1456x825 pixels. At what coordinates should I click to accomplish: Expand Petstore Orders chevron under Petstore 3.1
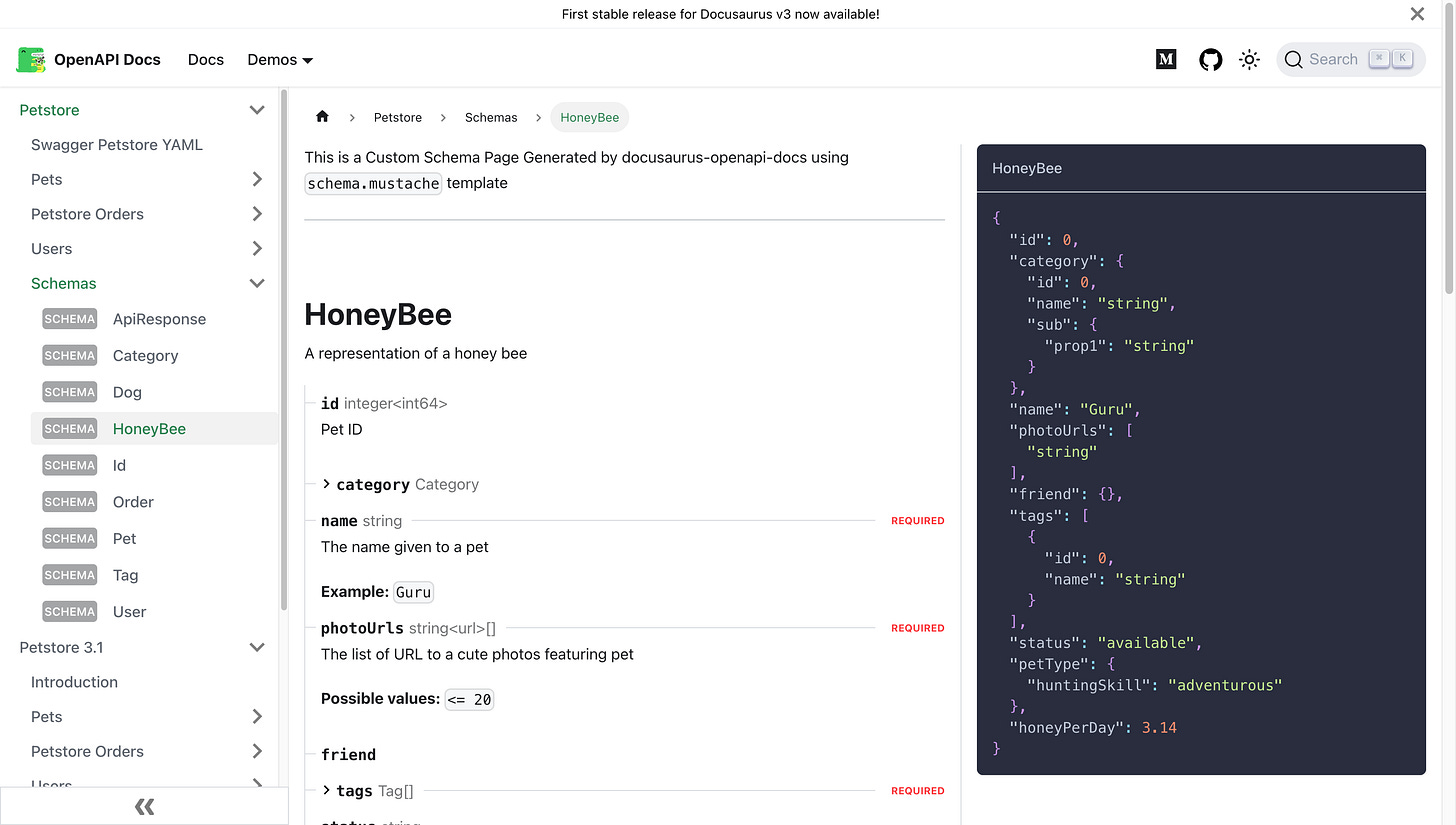(x=257, y=751)
